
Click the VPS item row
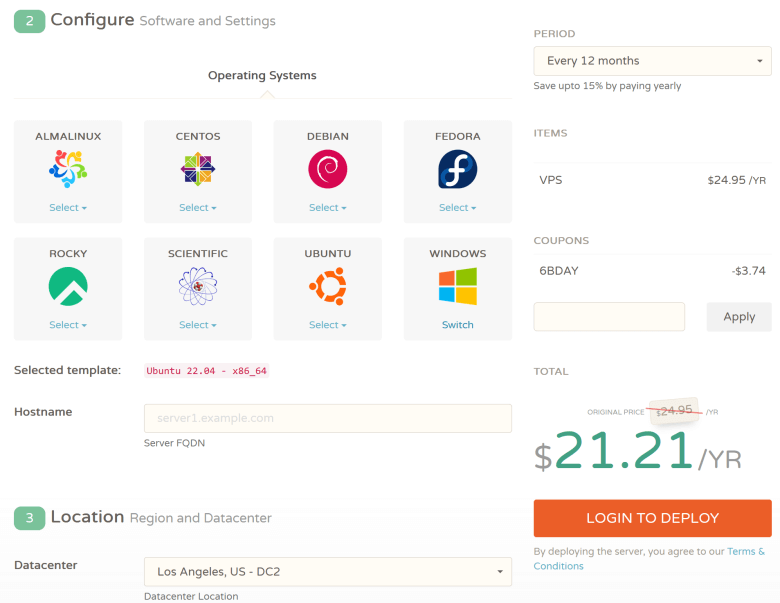click(x=653, y=180)
